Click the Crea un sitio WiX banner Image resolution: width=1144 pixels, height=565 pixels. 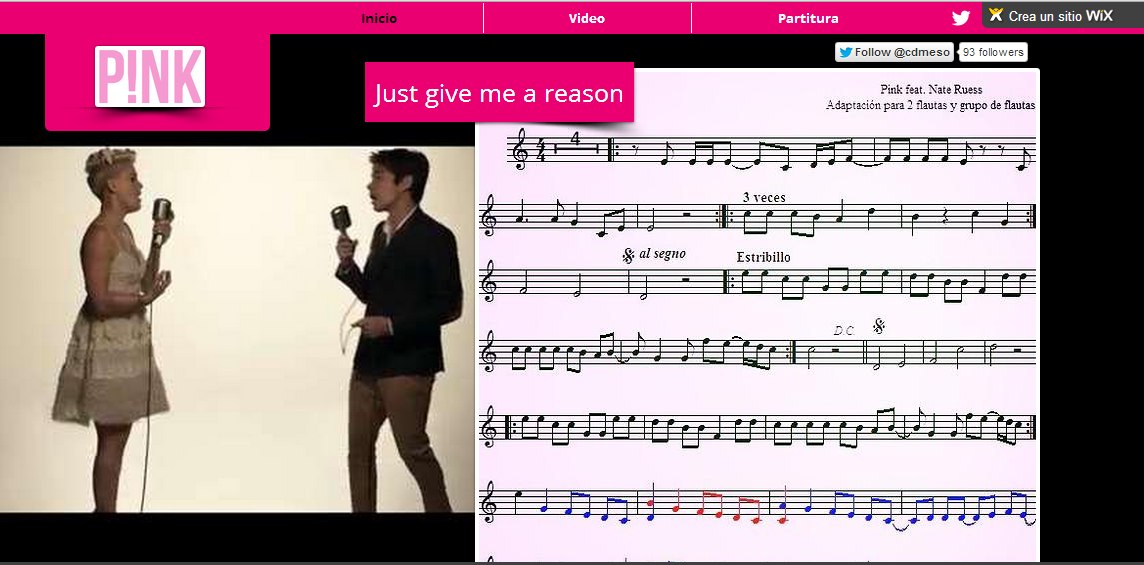coord(1062,15)
